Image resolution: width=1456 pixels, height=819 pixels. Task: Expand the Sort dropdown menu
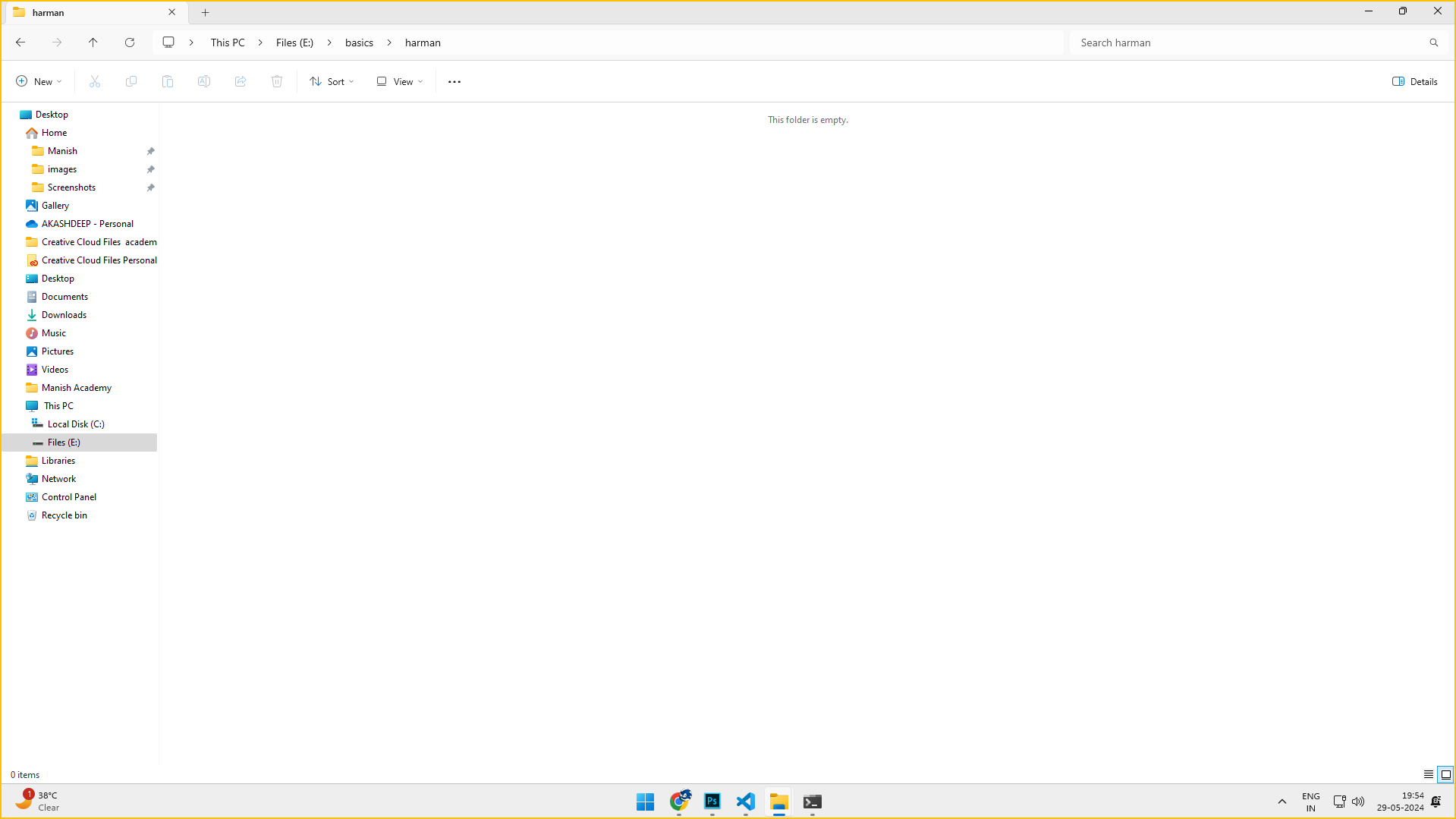pos(332,82)
